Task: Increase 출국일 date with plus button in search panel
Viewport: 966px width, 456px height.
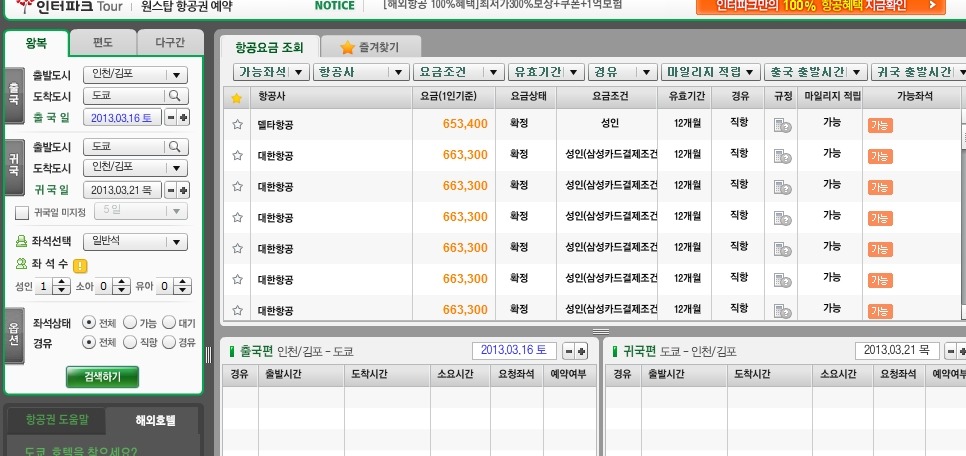Action: click(183, 117)
